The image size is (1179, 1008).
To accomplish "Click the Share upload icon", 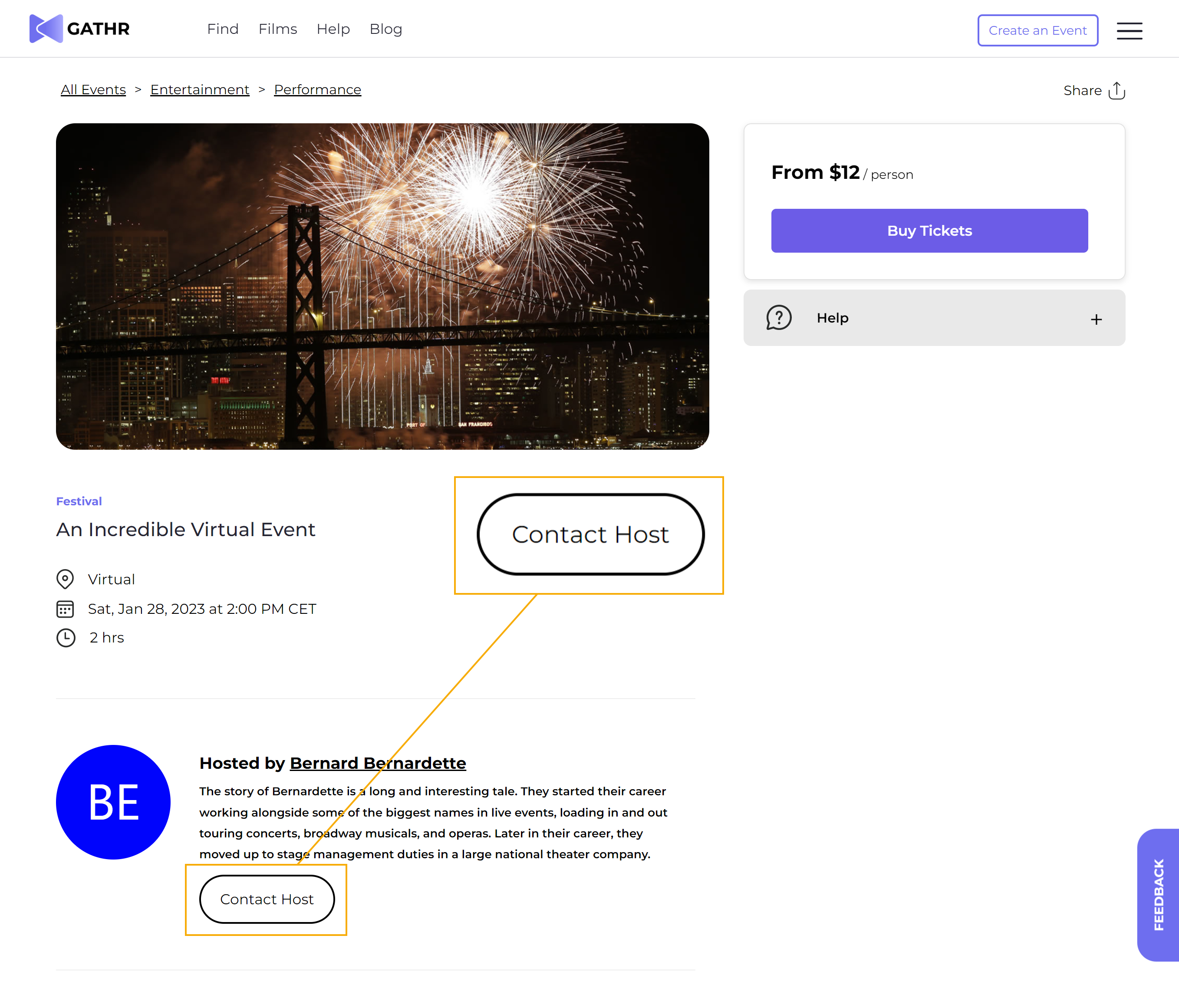I will click(1116, 90).
